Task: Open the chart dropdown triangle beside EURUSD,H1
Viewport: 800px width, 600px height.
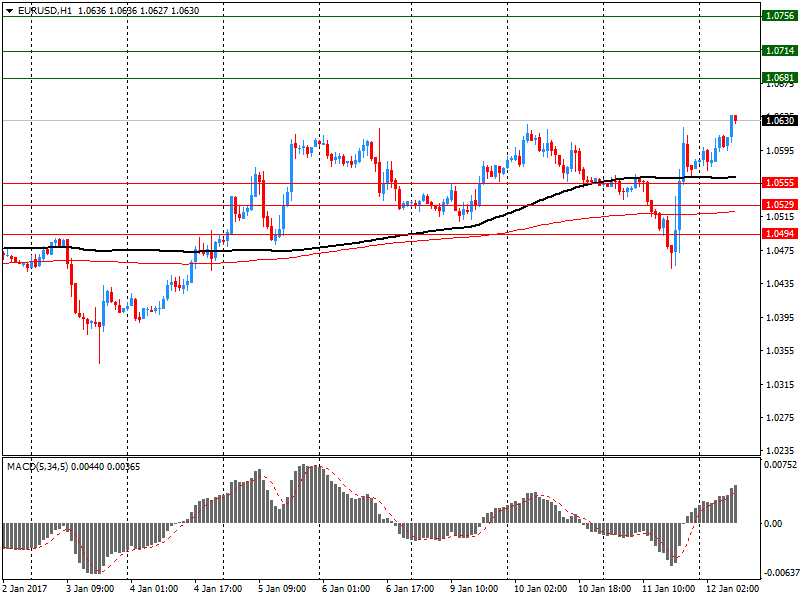Action: pyautogui.click(x=10, y=11)
